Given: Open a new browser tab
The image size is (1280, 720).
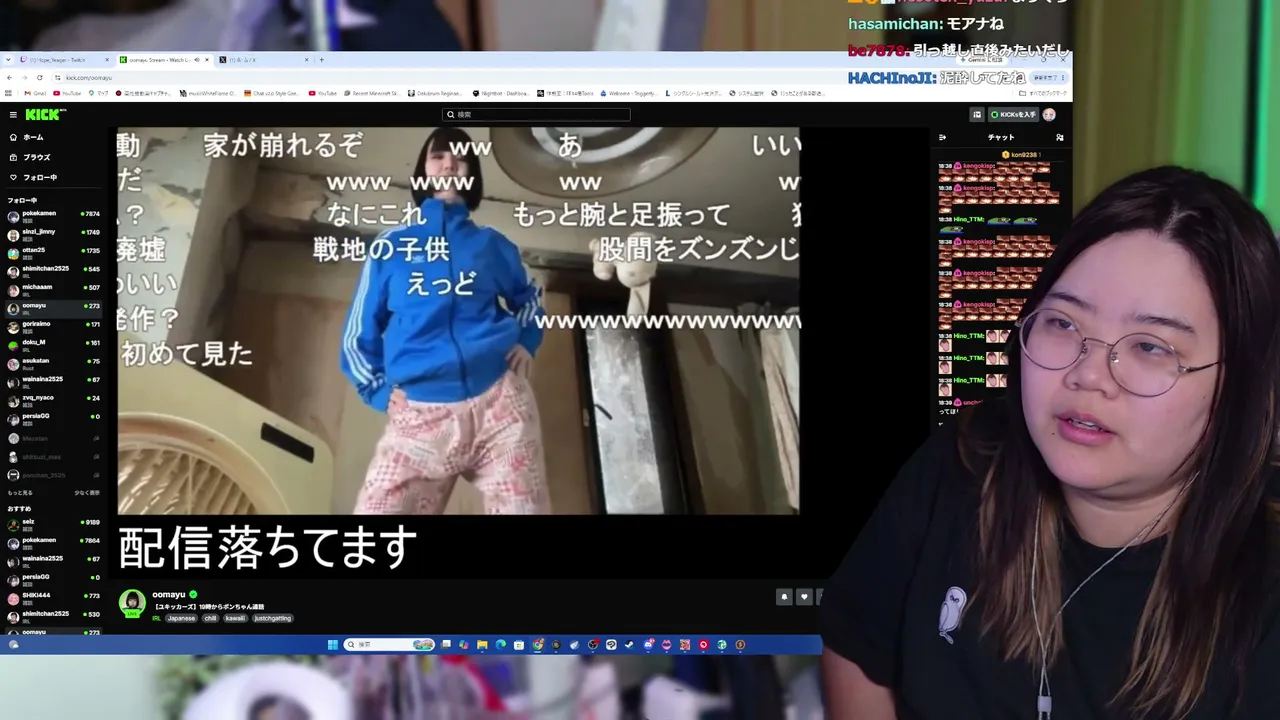Looking at the screenshot, I should (x=322, y=60).
